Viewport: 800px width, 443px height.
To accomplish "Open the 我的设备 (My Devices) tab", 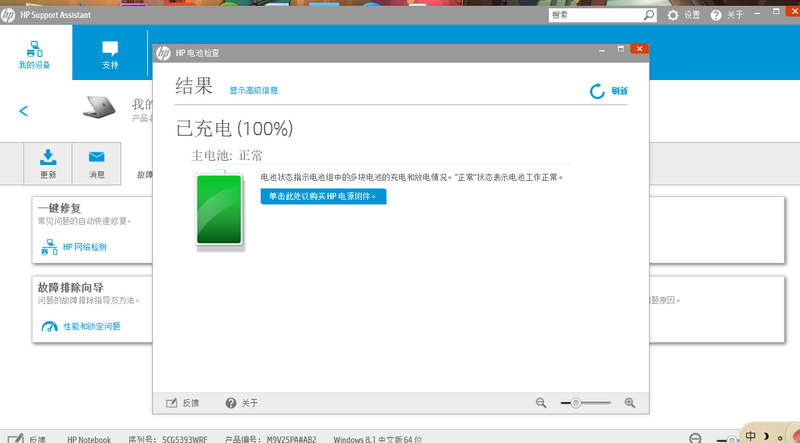I will point(34,55).
